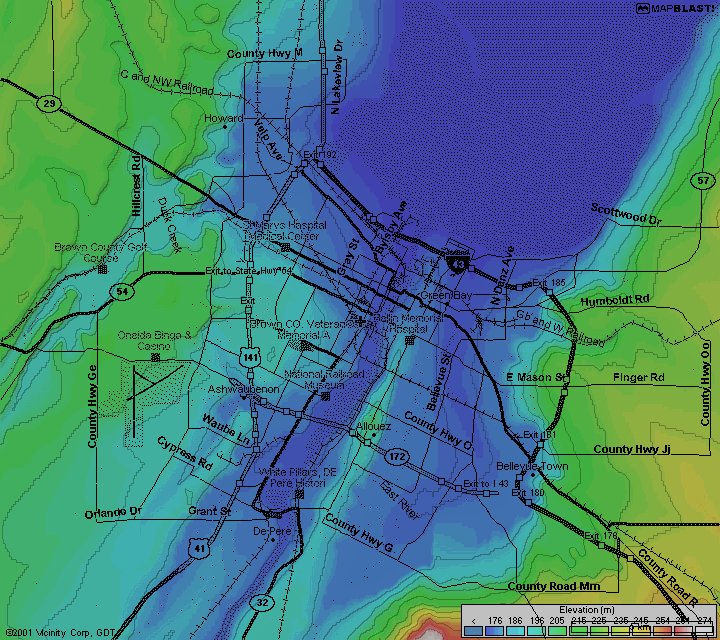
Task: Click the White Pillars historic site marker
Action: pyautogui.click(x=299, y=494)
